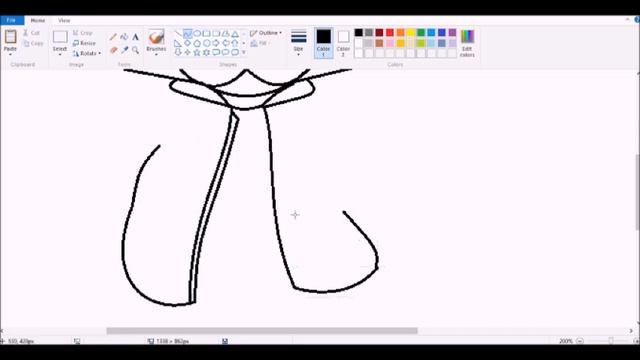Choose the Right arrow shape
The image size is (640, 360).
pyautogui.click(x=216, y=43)
